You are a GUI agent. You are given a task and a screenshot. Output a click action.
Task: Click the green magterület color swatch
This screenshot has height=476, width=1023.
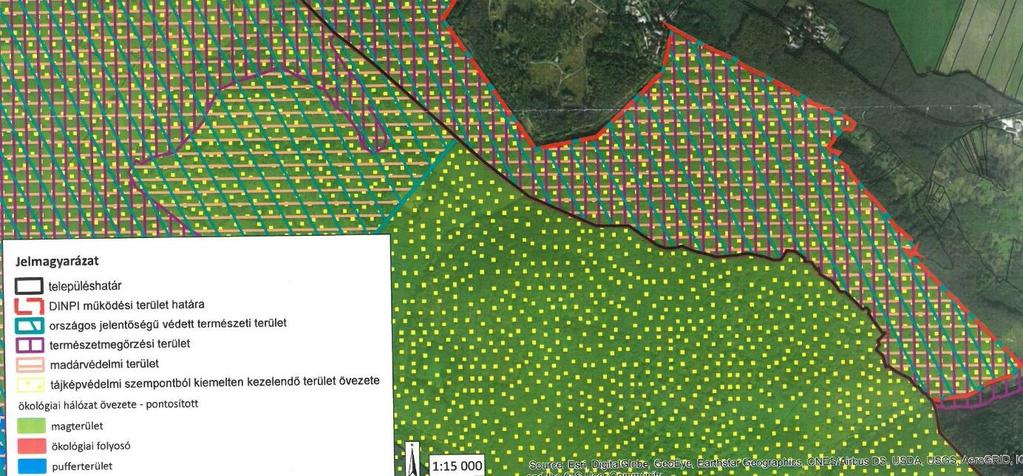pyautogui.click(x=29, y=427)
